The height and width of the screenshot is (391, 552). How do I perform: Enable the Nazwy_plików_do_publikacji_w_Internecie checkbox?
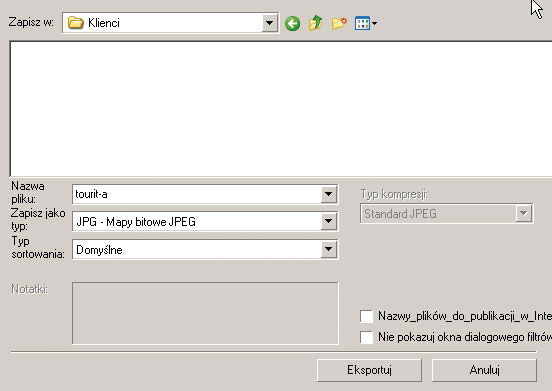(x=366, y=316)
